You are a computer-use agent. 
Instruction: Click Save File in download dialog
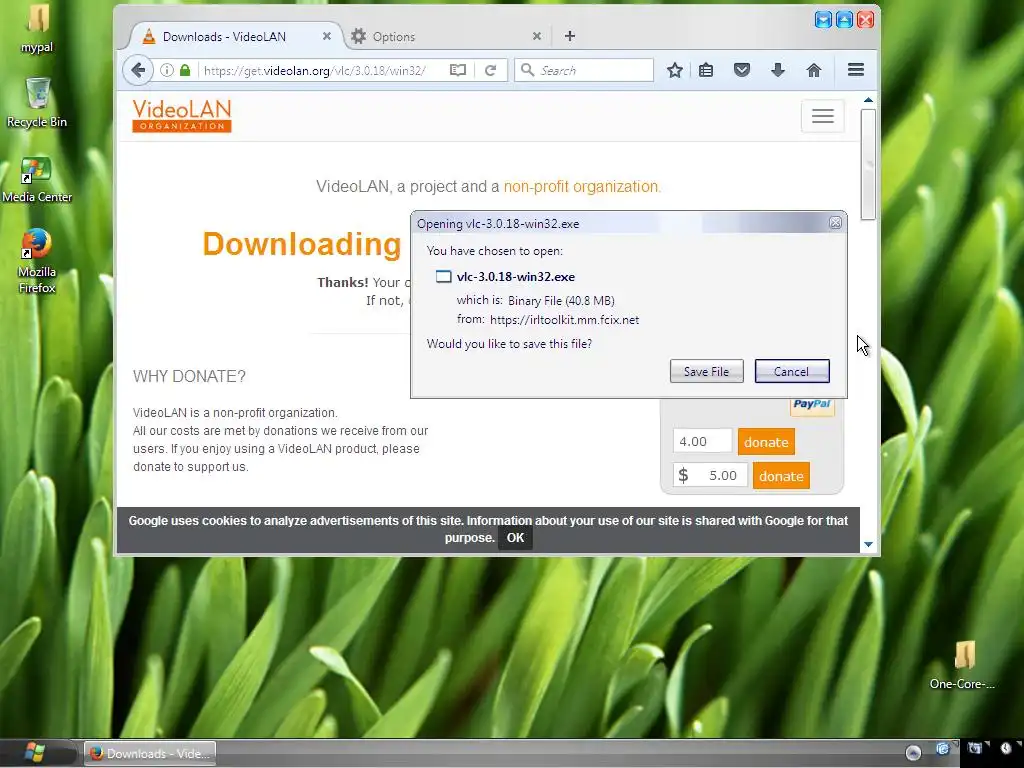point(707,371)
